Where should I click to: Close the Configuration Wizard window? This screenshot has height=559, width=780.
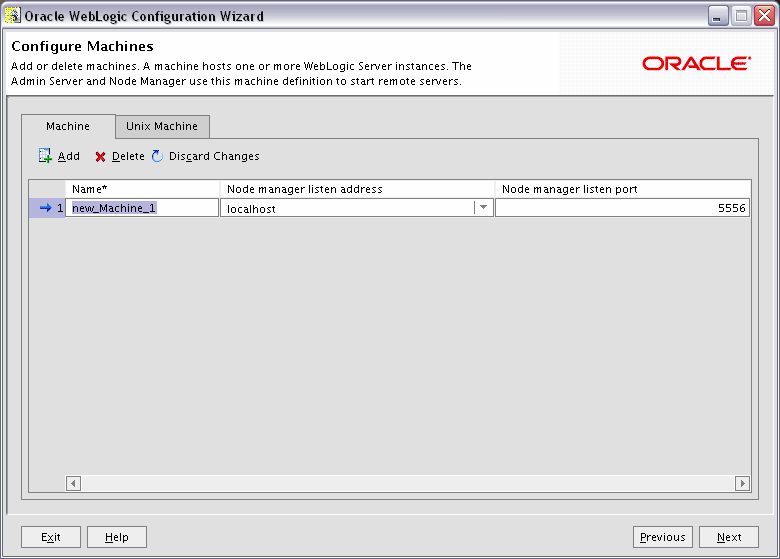coord(765,16)
